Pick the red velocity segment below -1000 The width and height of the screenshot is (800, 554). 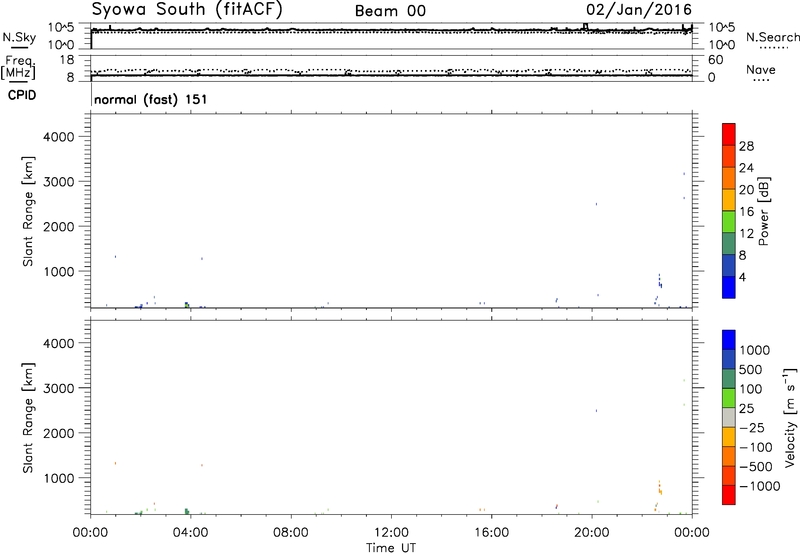point(729,495)
